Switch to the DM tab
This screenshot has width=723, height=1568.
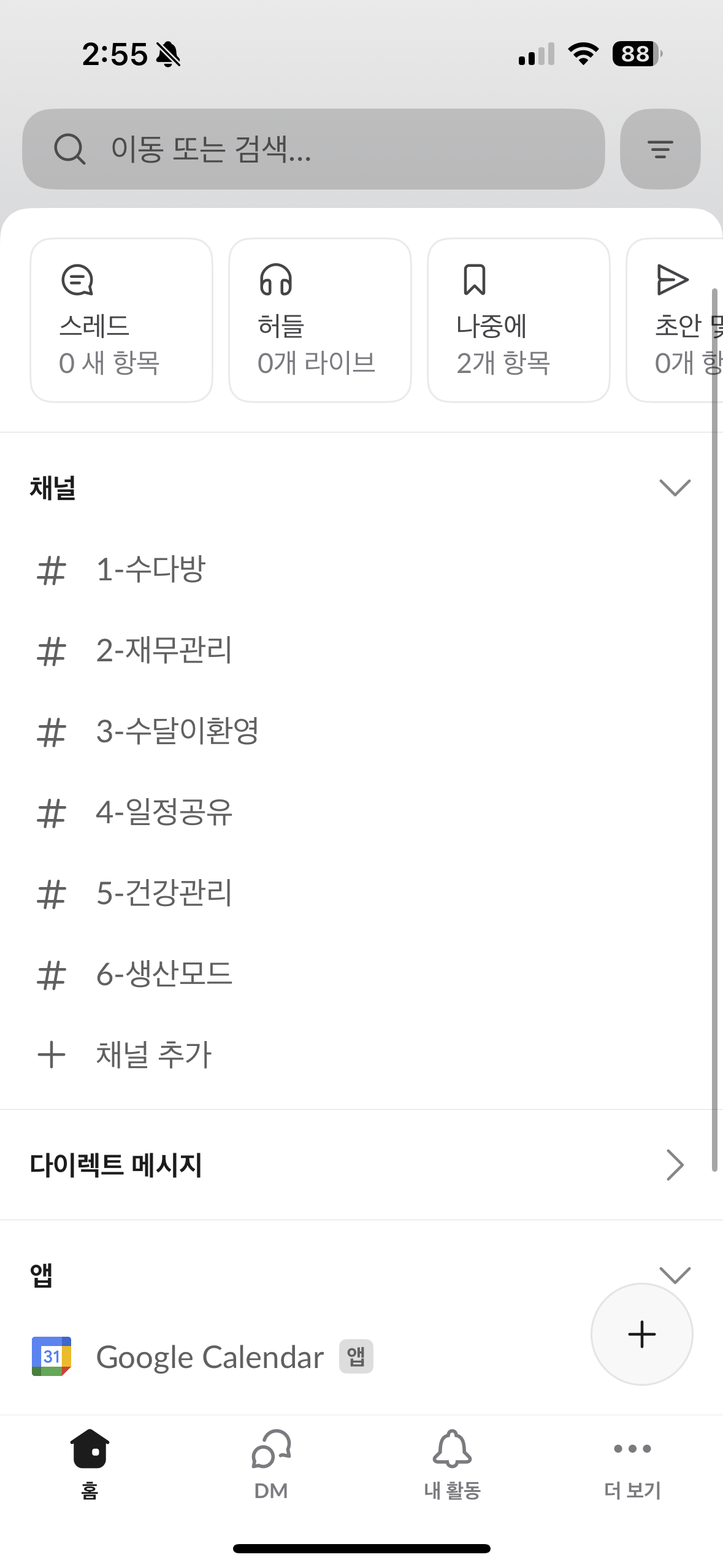click(x=271, y=1463)
